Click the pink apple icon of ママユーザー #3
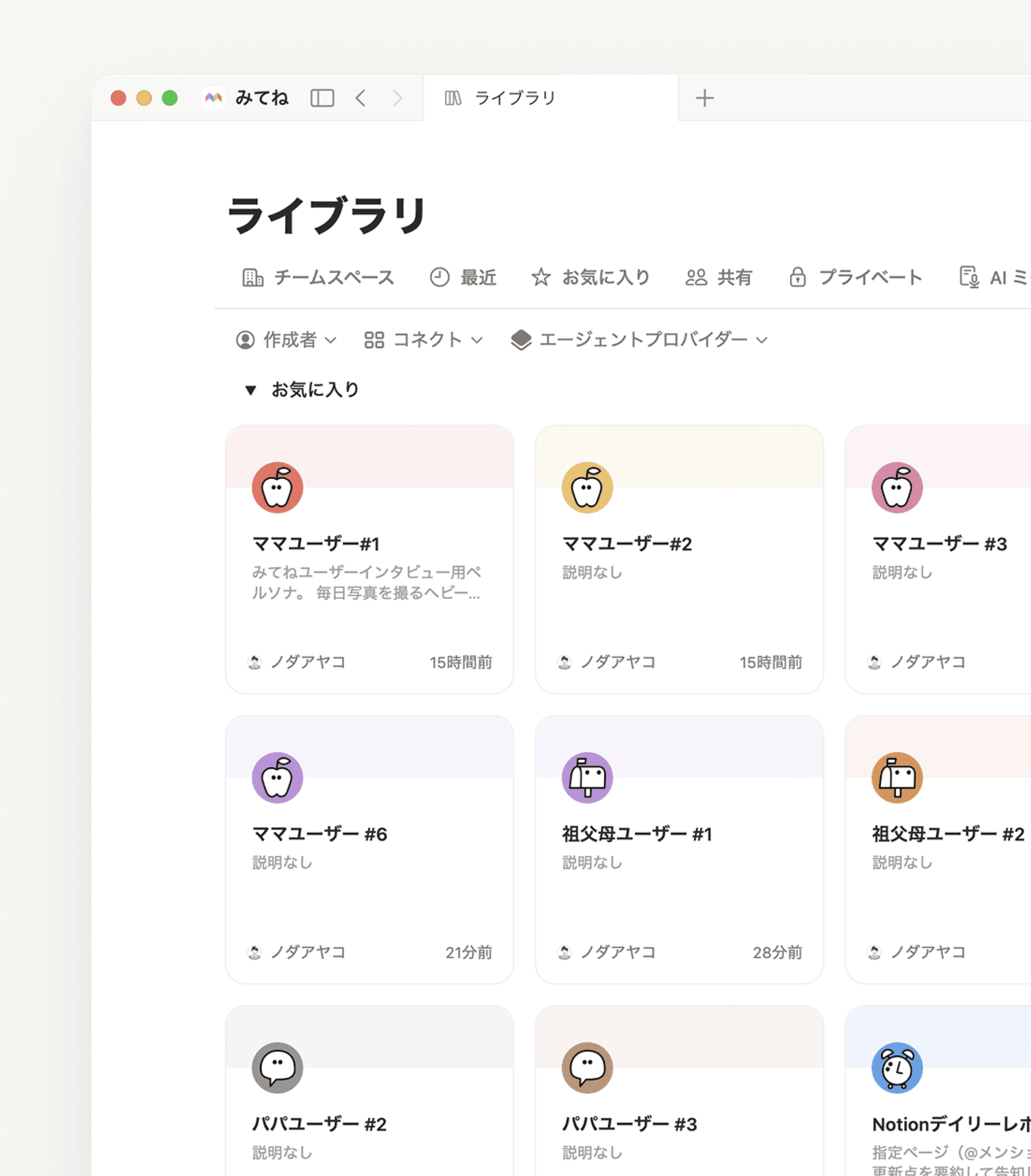Screen dimensions: 1031x1176 click(897, 487)
